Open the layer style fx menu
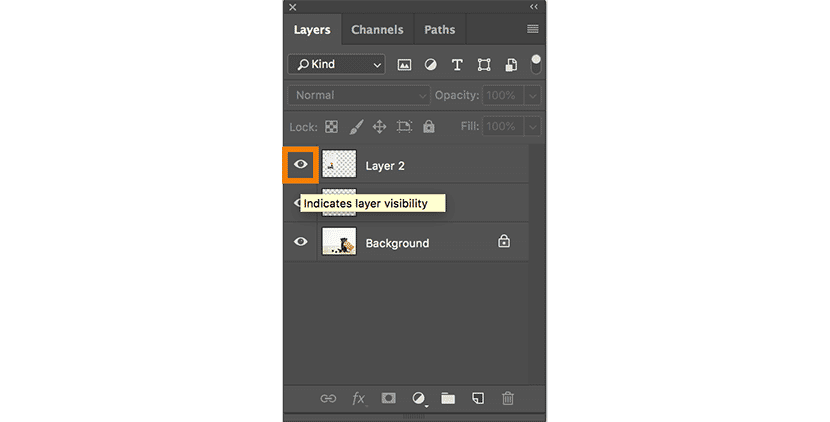830x422 pixels. tap(358, 398)
